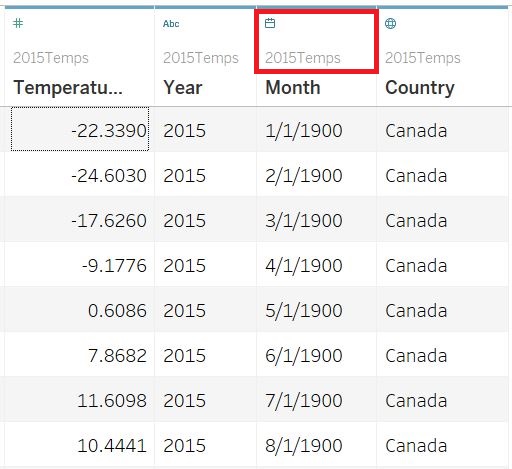Click the globe geographic role icon above Country
The width and height of the screenshot is (512, 469).
[390, 23]
